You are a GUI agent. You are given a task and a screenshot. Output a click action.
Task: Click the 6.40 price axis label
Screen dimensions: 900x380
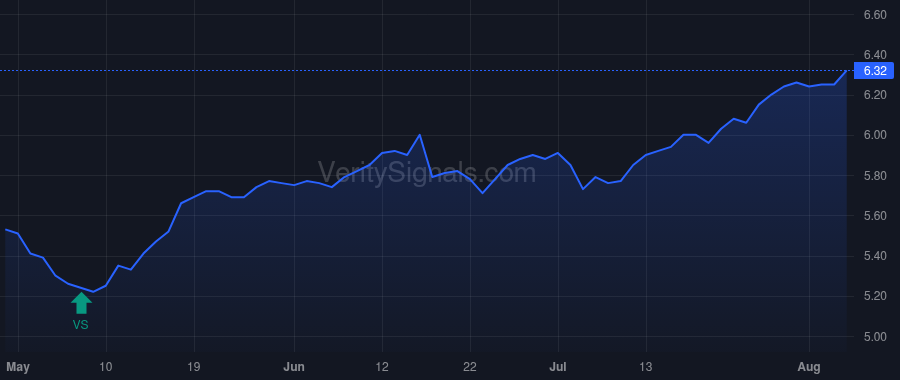875,55
